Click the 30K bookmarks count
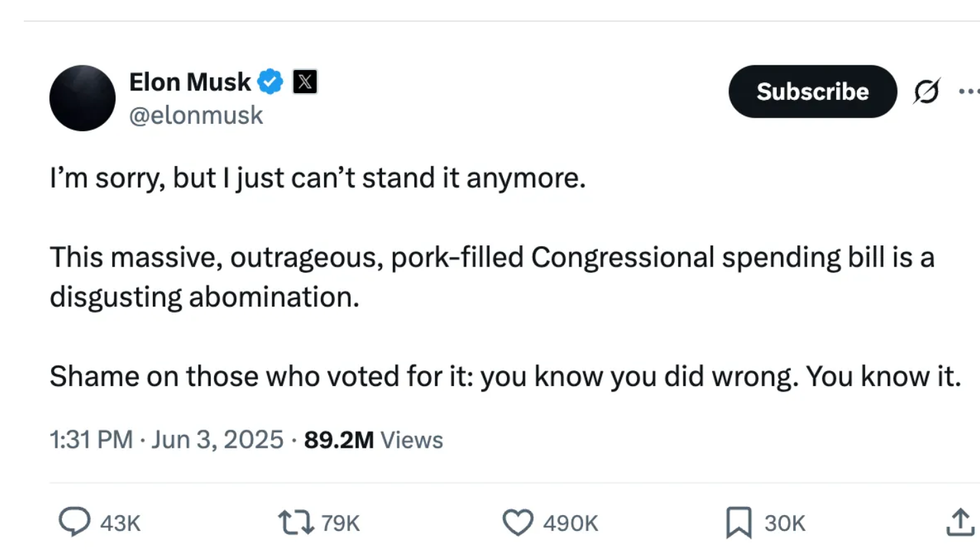This screenshot has height=556, width=980. [x=785, y=522]
